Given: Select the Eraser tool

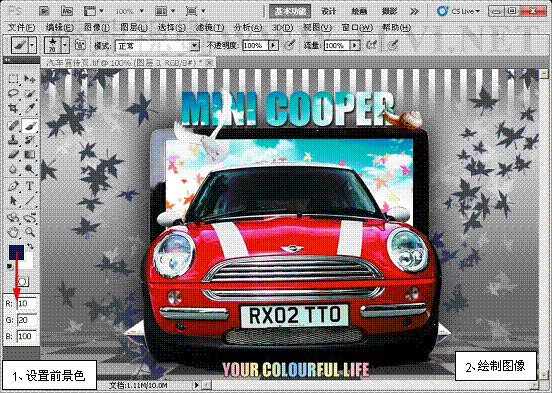Looking at the screenshot, I should (13, 155).
